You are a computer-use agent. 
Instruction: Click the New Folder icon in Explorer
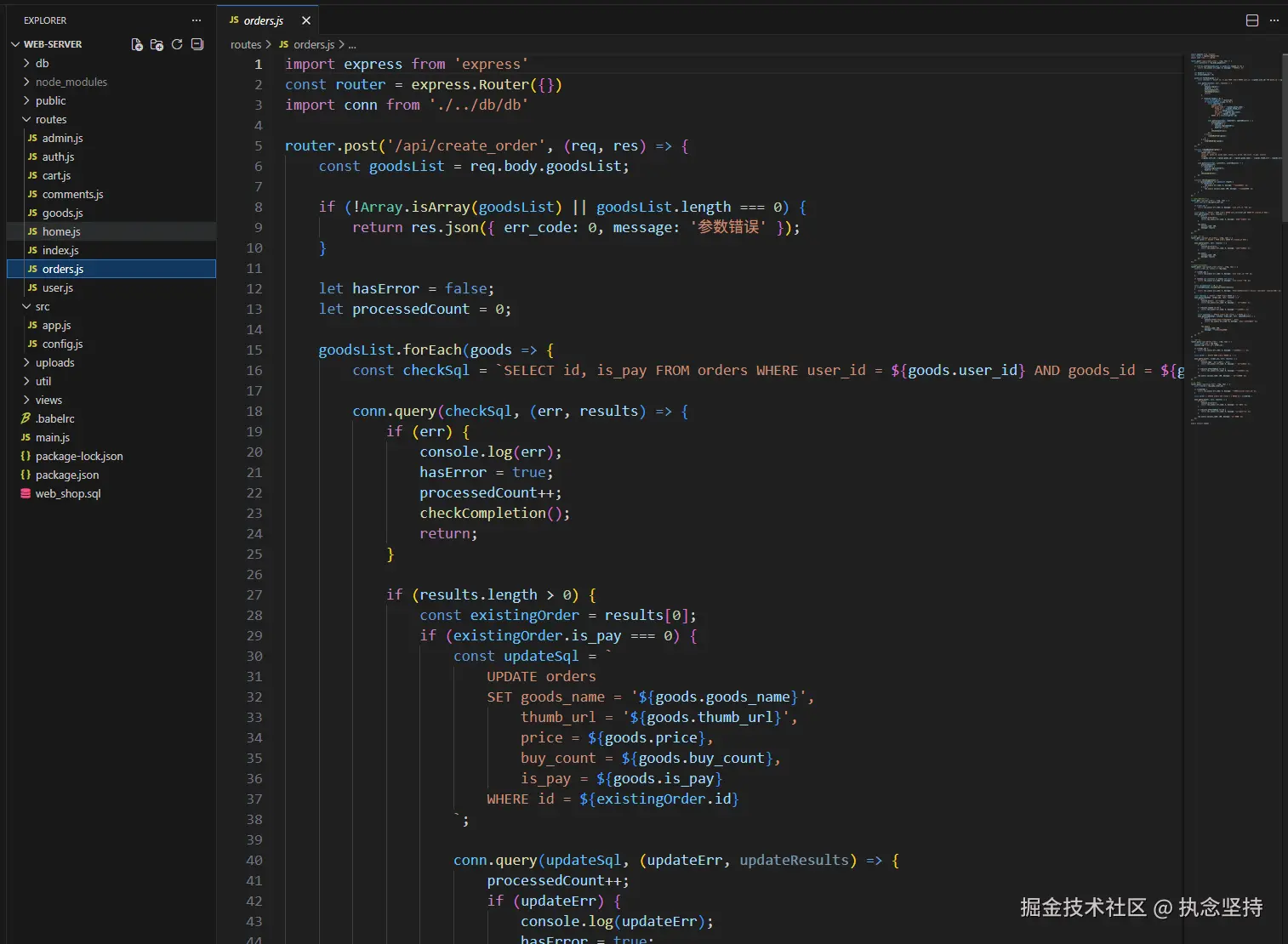click(x=157, y=44)
